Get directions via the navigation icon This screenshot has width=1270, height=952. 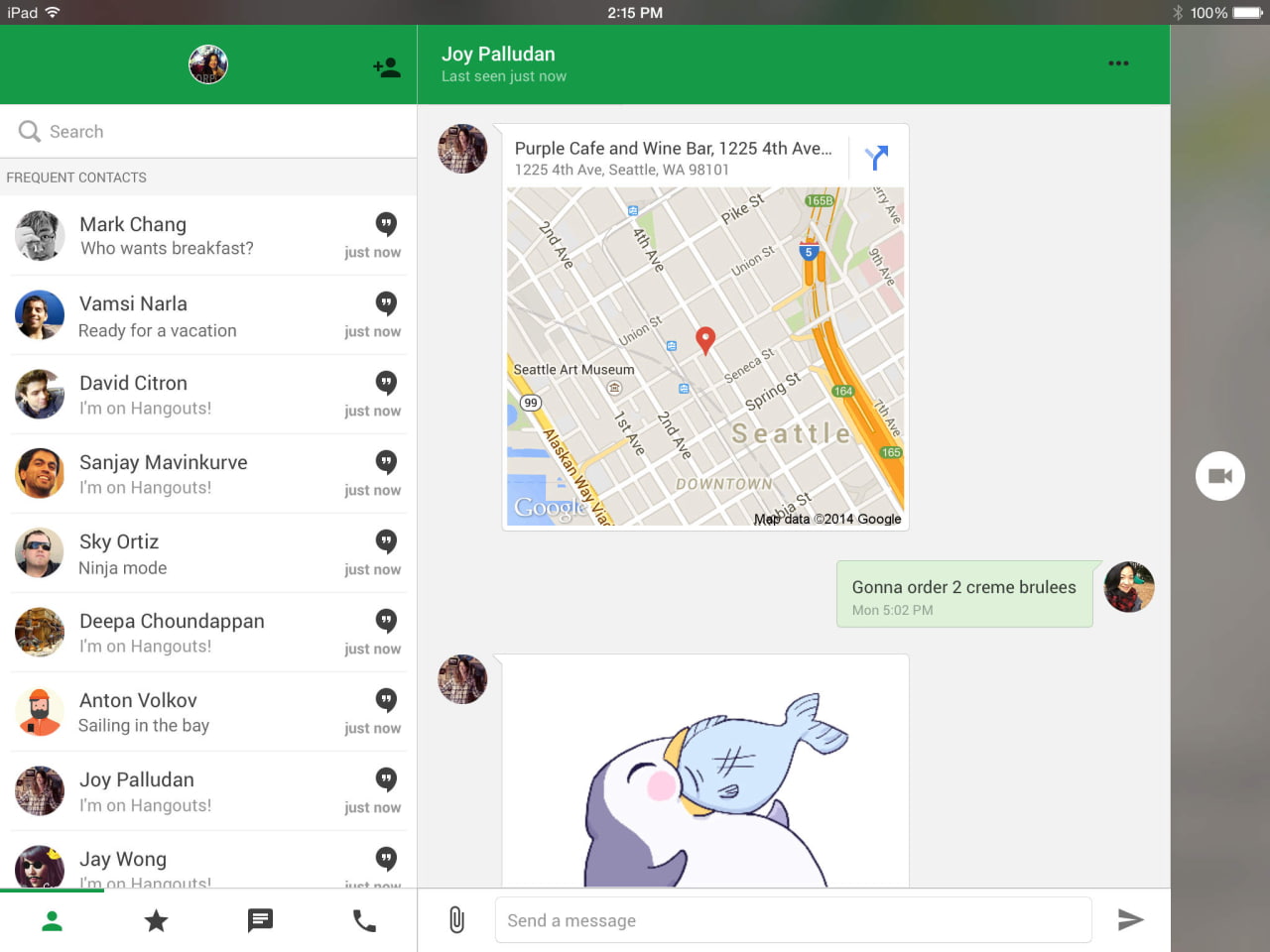(875, 157)
